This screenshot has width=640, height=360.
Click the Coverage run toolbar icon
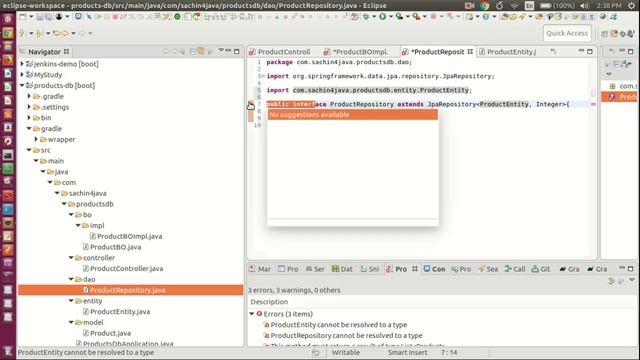(399, 17)
